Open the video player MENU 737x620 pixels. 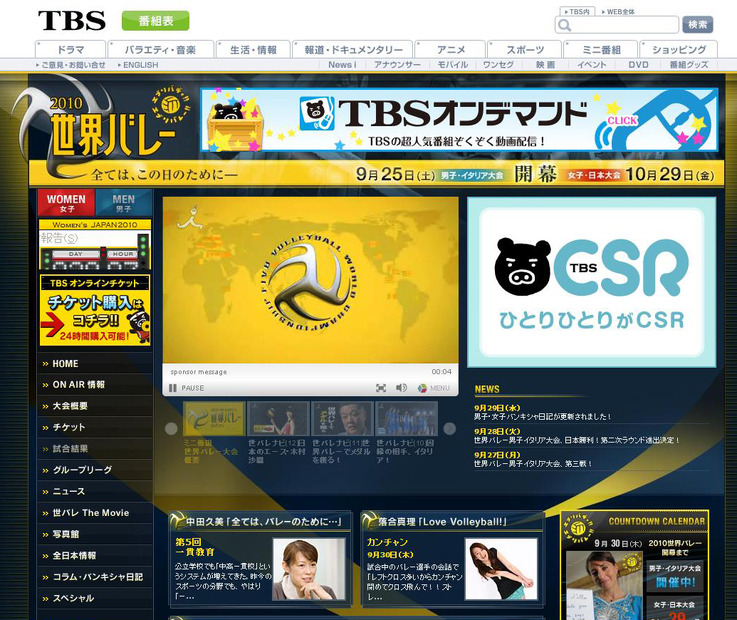[434, 388]
